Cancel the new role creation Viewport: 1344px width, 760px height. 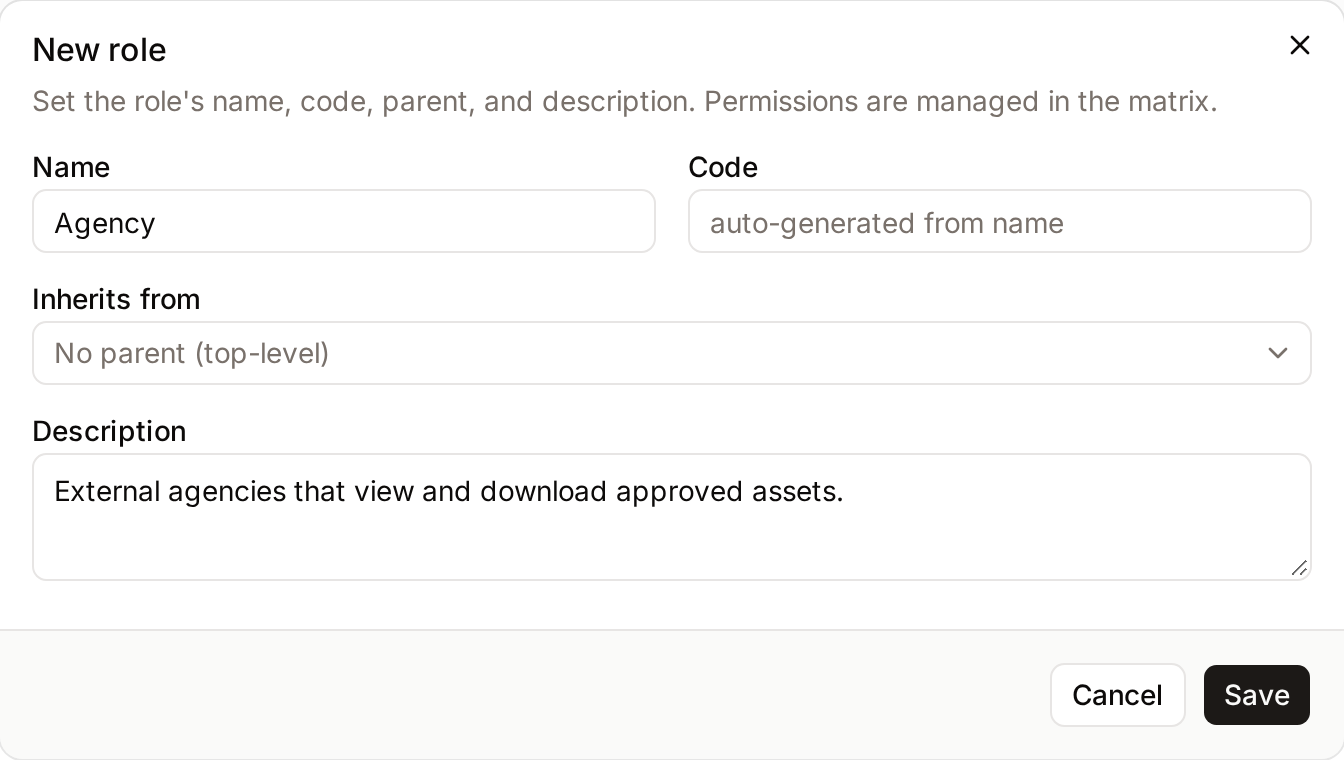(1118, 695)
